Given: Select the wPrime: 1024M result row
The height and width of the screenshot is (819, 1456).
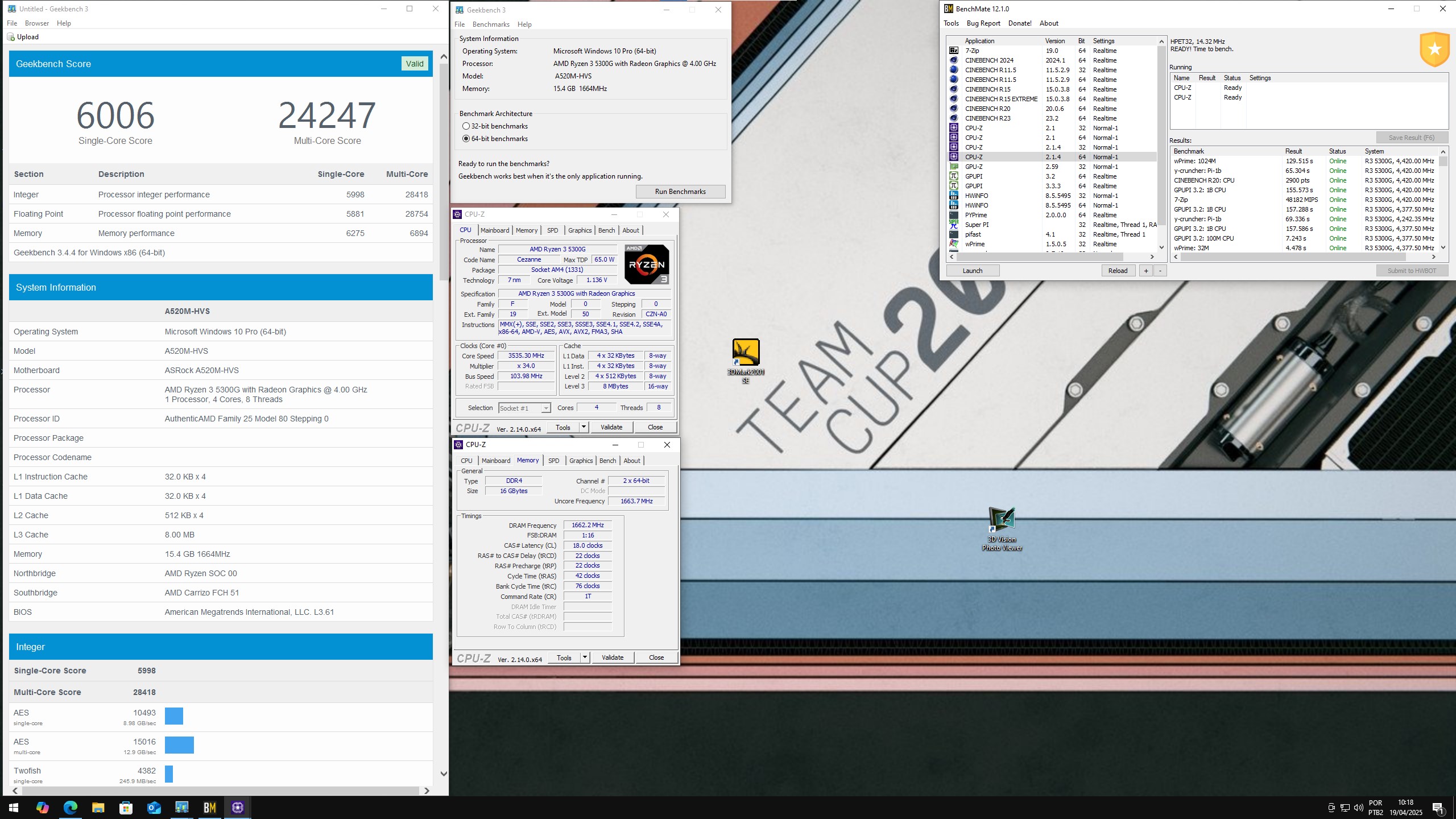Looking at the screenshot, I should (1305, 161).
